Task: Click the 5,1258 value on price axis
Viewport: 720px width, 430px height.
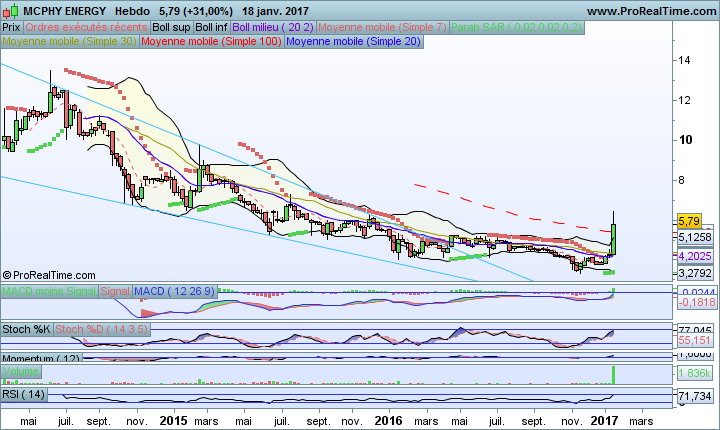Action: pos(695,238)
